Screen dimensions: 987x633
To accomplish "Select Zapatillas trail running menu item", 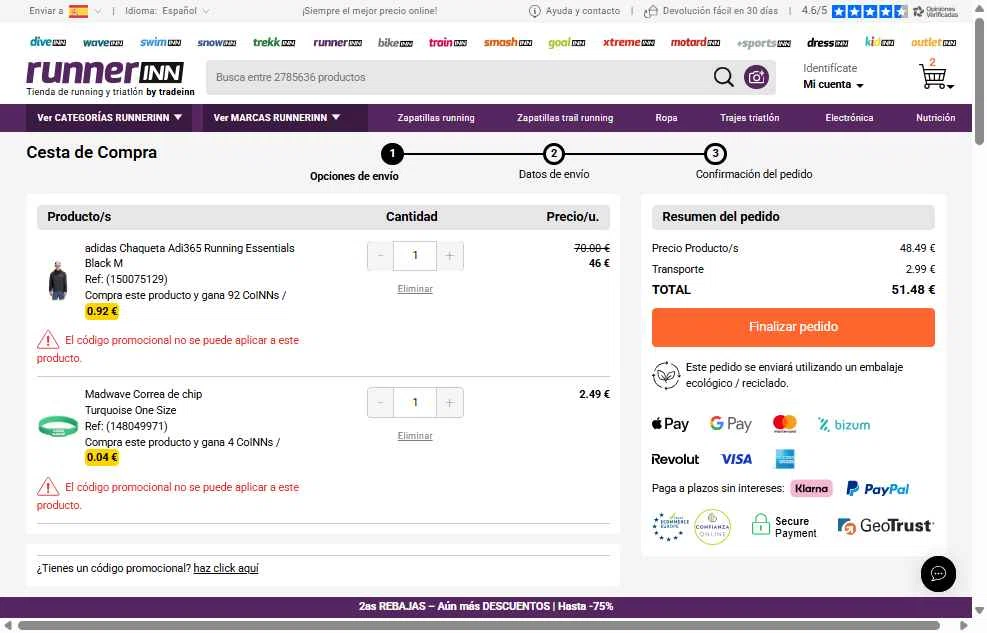I will 565,118.
